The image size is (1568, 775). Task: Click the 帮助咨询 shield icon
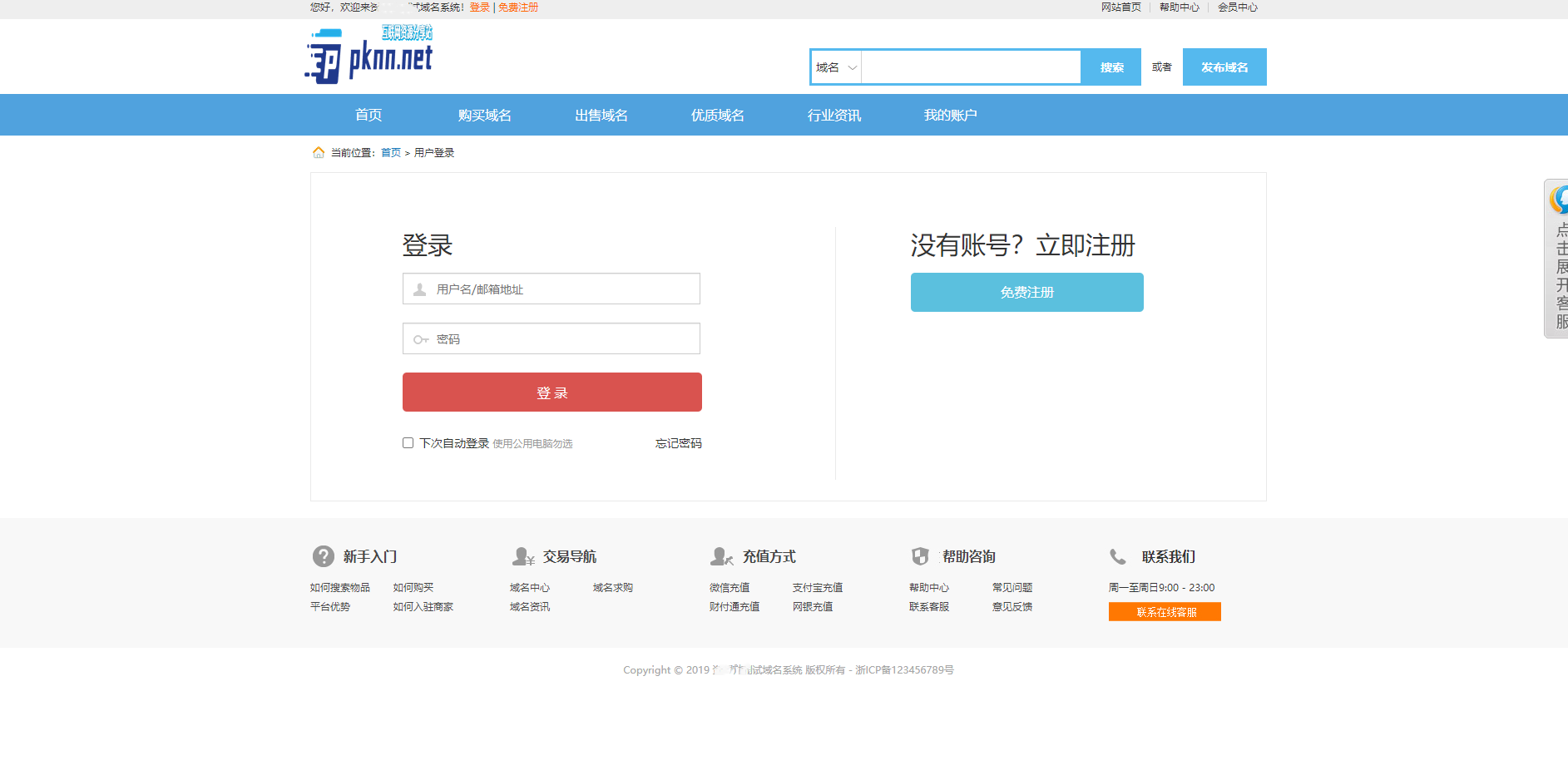(921, 556)
